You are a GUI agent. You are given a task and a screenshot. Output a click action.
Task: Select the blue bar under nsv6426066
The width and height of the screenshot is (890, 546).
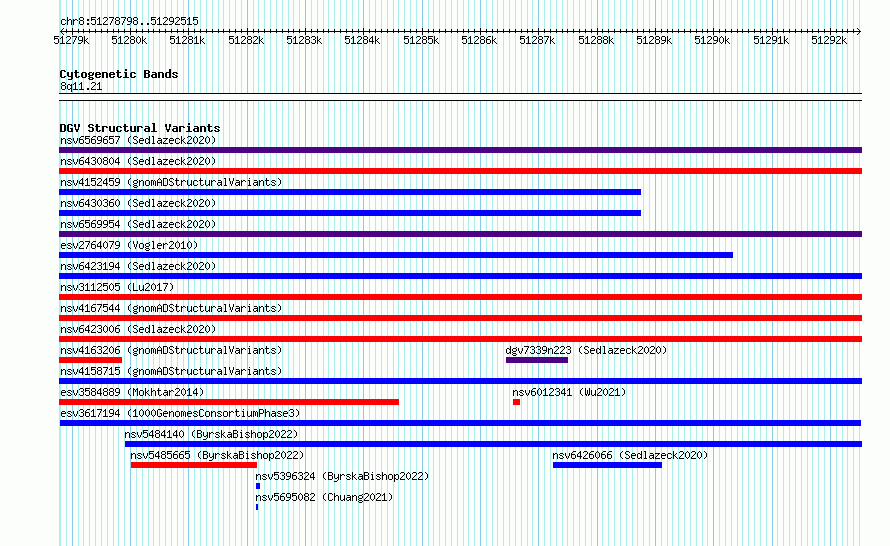click(x=607, y=465)
